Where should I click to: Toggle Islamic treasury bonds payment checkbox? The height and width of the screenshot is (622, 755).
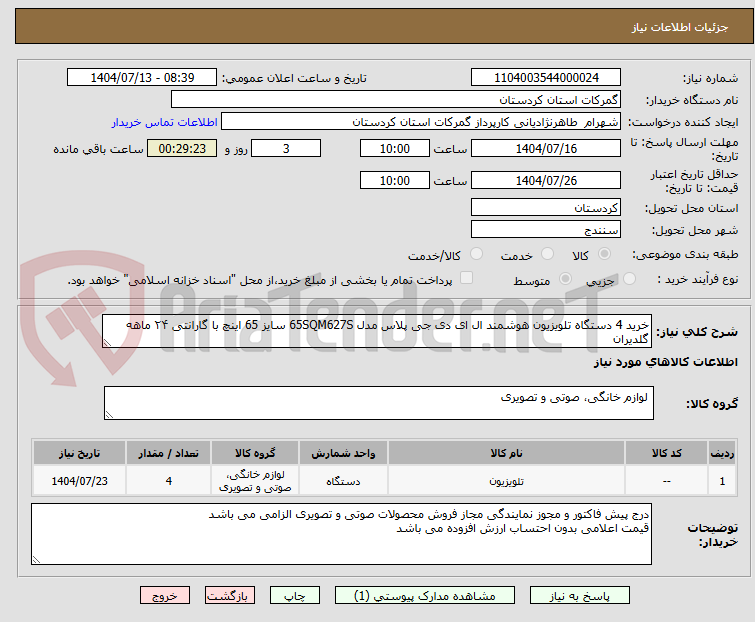click(x=466, y=278)
